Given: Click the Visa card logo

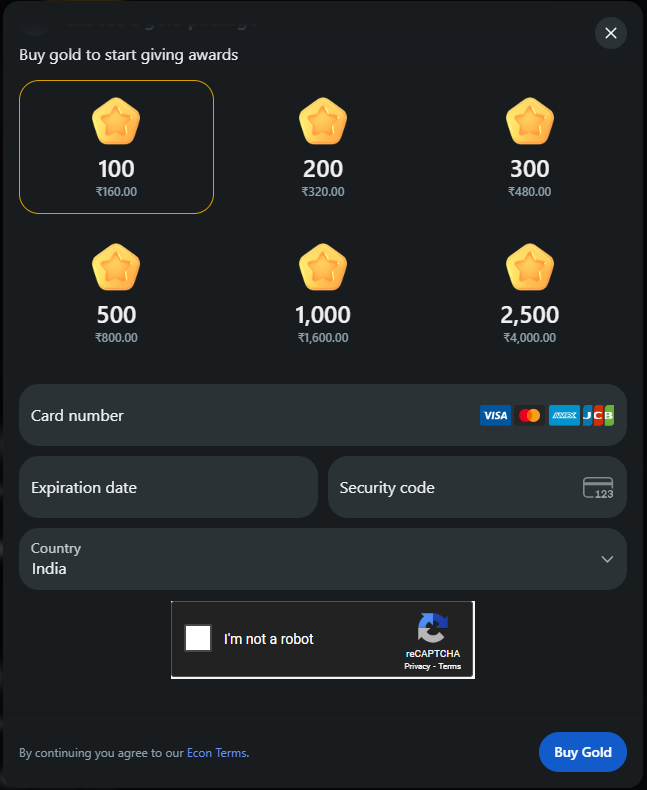Looking at the screenshot, I should pyautogui.click(x=495, y=415).
